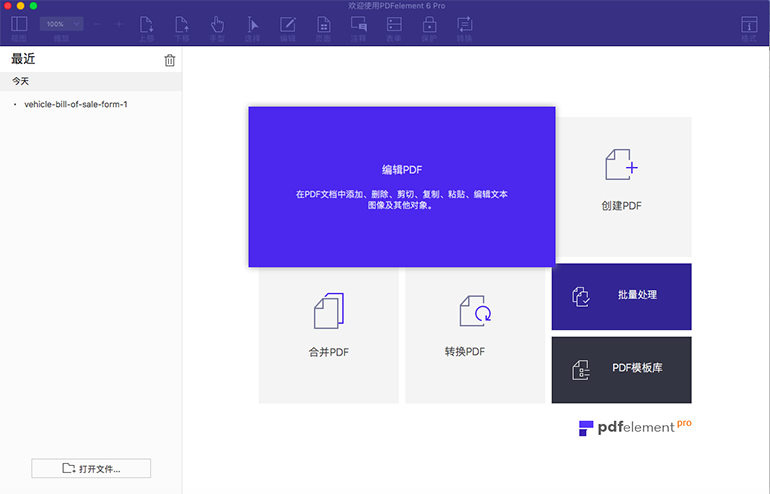
Task: Click the zoom in plus button
Action: point(120,23)
